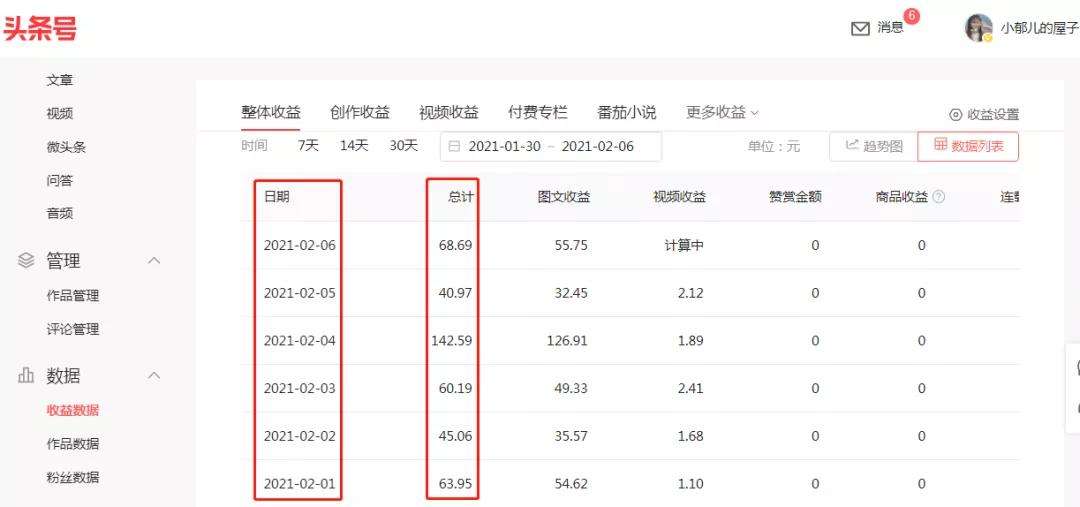Expand the 更多收益 dropdown
The height and width of the screenshot is (507, 1080).
pos(723,112)
